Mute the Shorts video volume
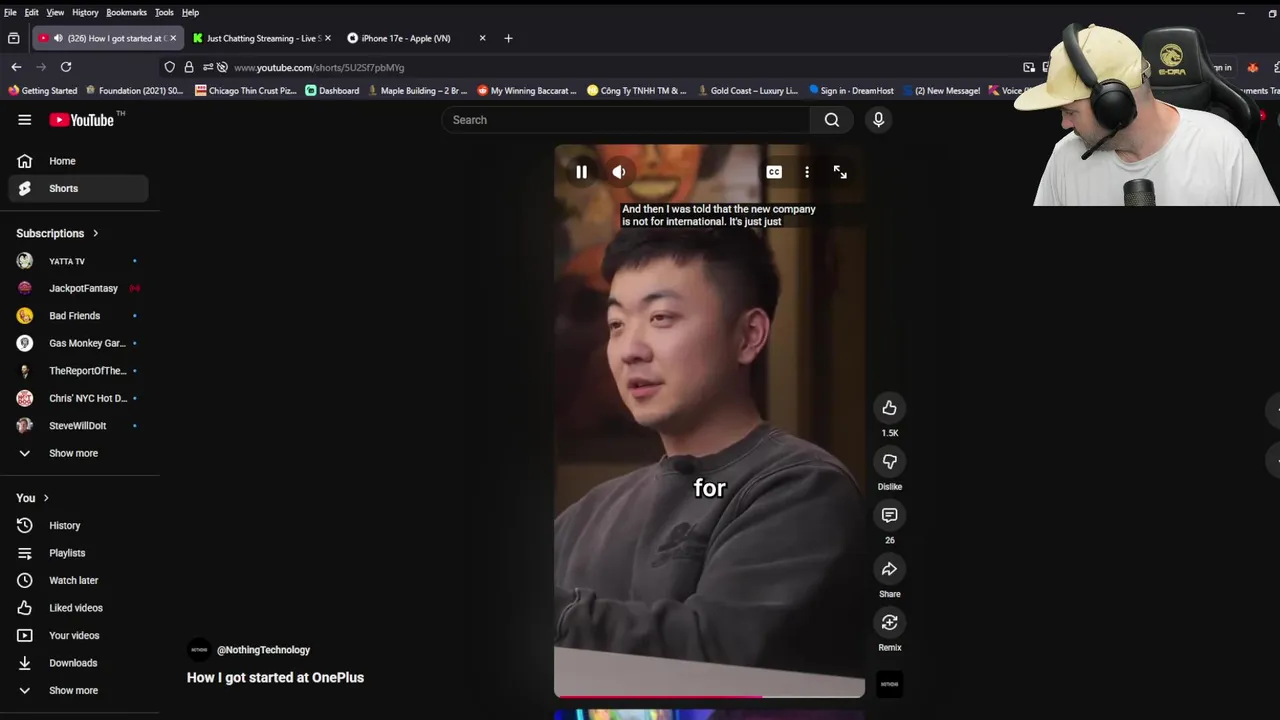The image size is (1280, 720). [x=619, y=172]
